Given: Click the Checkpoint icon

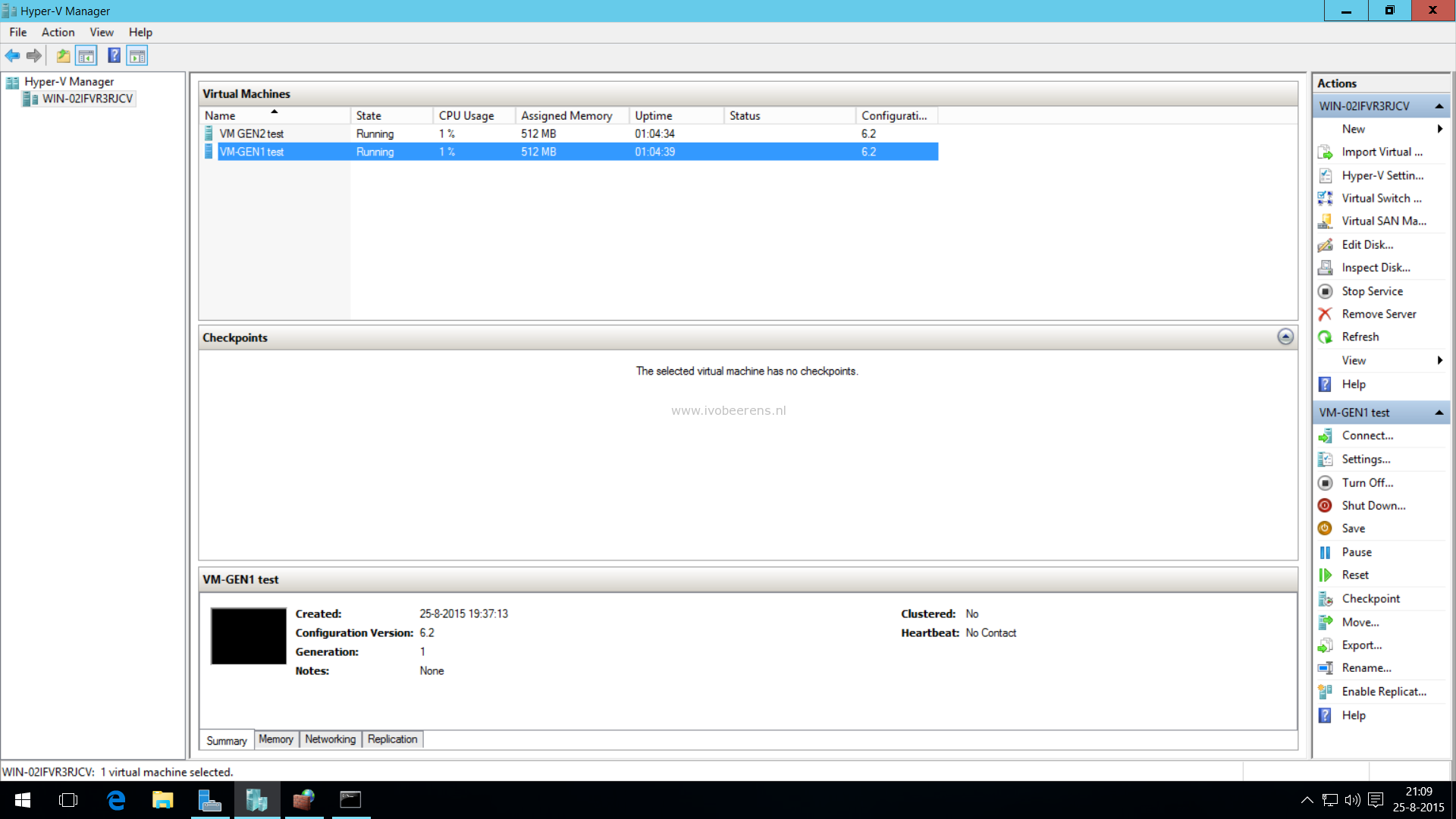Looking at the screenshot, I should (x=1325, y=599).
